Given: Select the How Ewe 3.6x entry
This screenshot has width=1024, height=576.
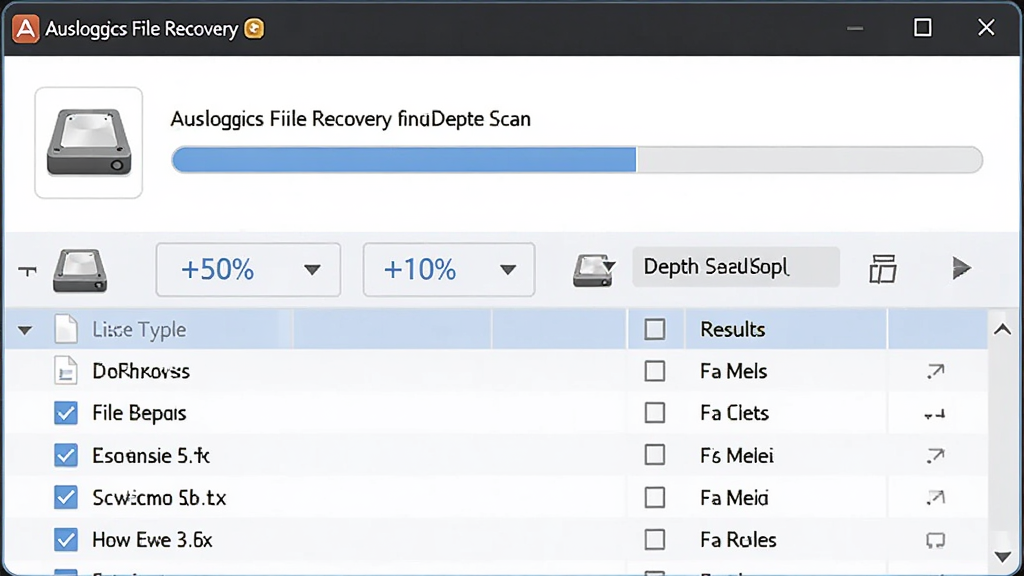Looking at the screenshot, I should coord(152,540).
